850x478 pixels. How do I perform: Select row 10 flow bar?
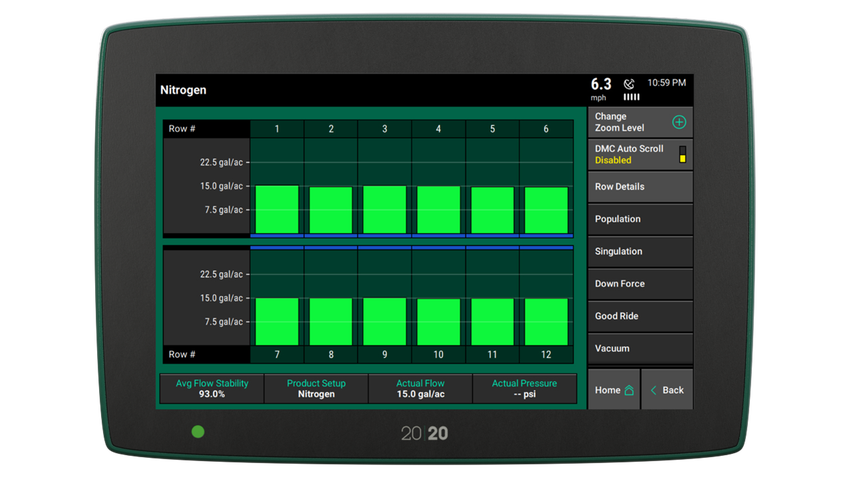(x=439, y=322)
